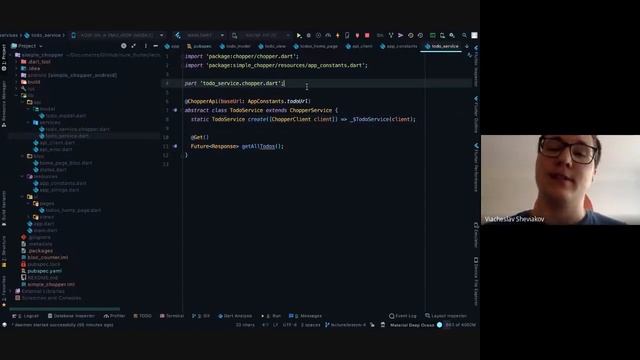Open Layout Inspector
The image size is (640, 360).
[446, 316]
